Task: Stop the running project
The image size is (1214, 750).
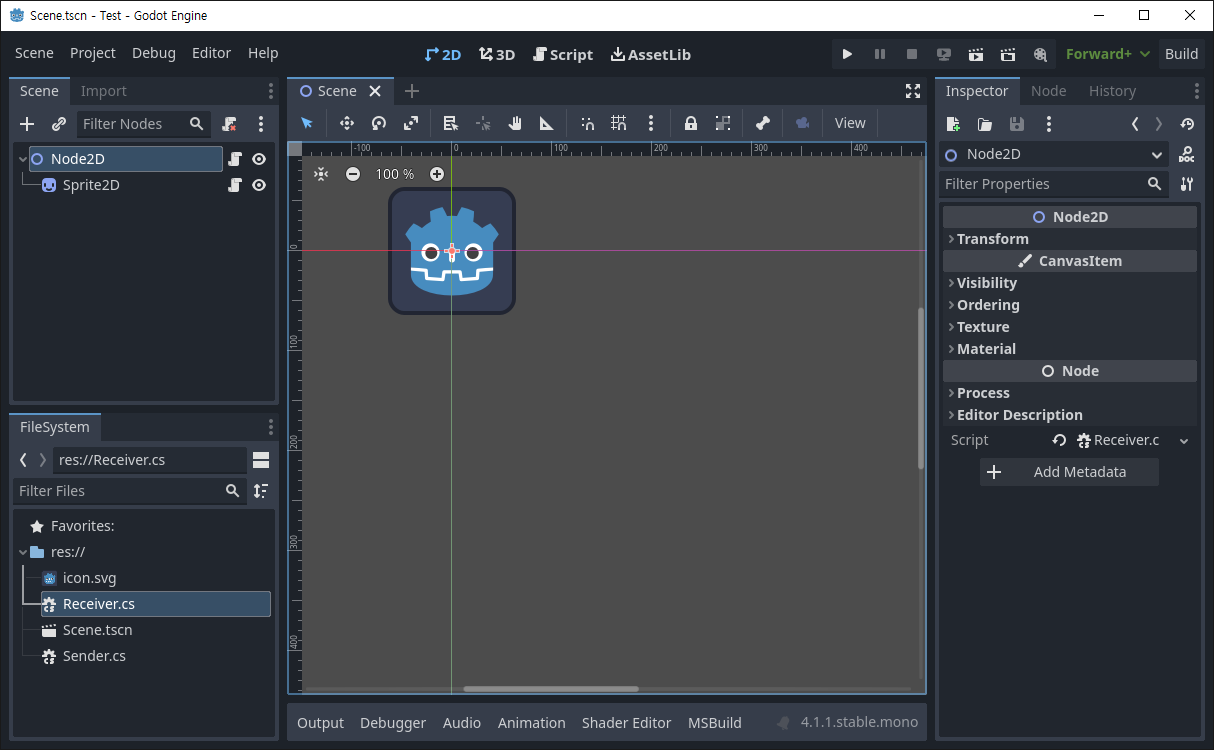Action: coord(912,54)
